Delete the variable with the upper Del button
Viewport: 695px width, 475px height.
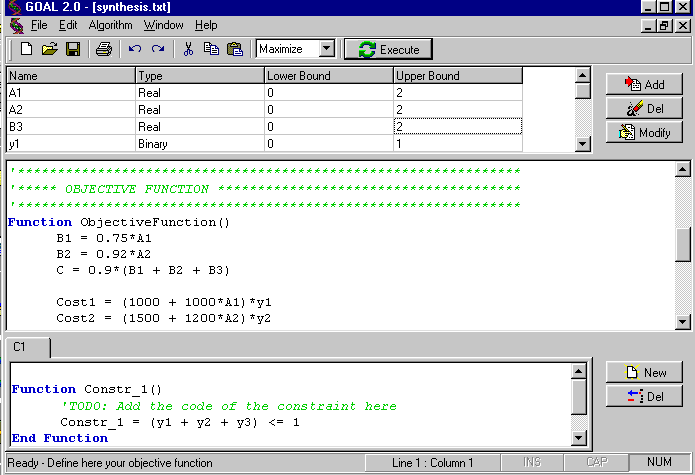pyautogui.click(x=644, y=108)
